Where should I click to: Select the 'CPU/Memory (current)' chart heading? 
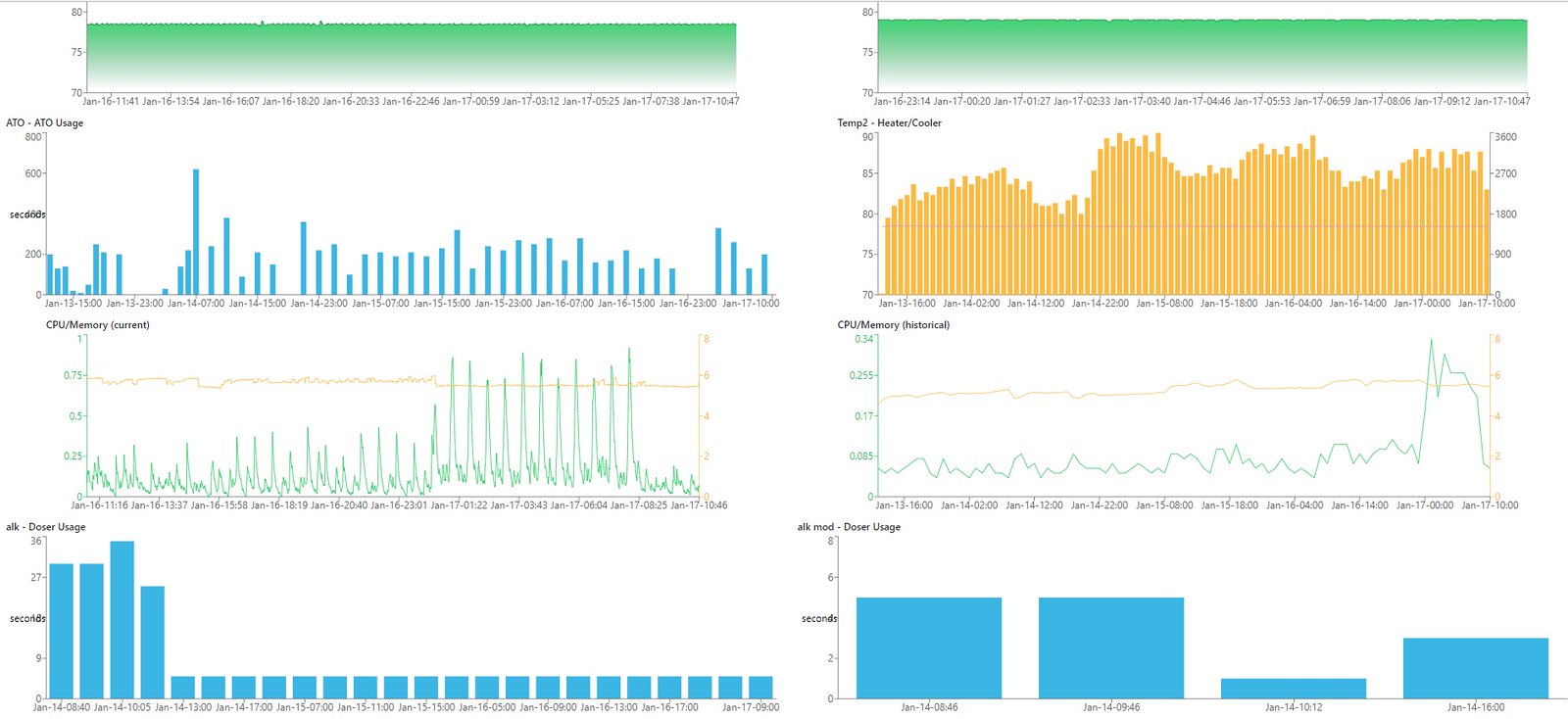(x=98, y=324)
